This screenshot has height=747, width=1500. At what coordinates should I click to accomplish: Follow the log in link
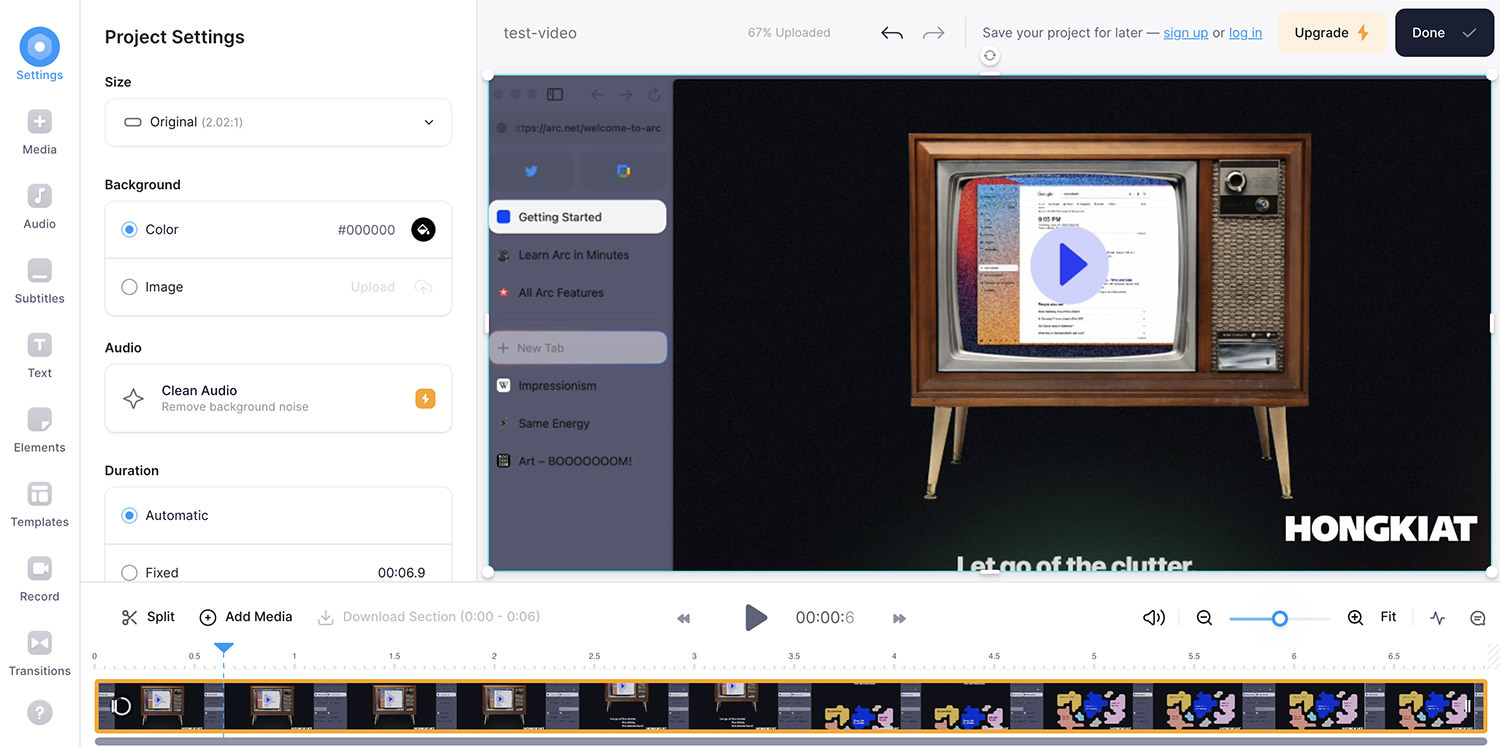1245,33
